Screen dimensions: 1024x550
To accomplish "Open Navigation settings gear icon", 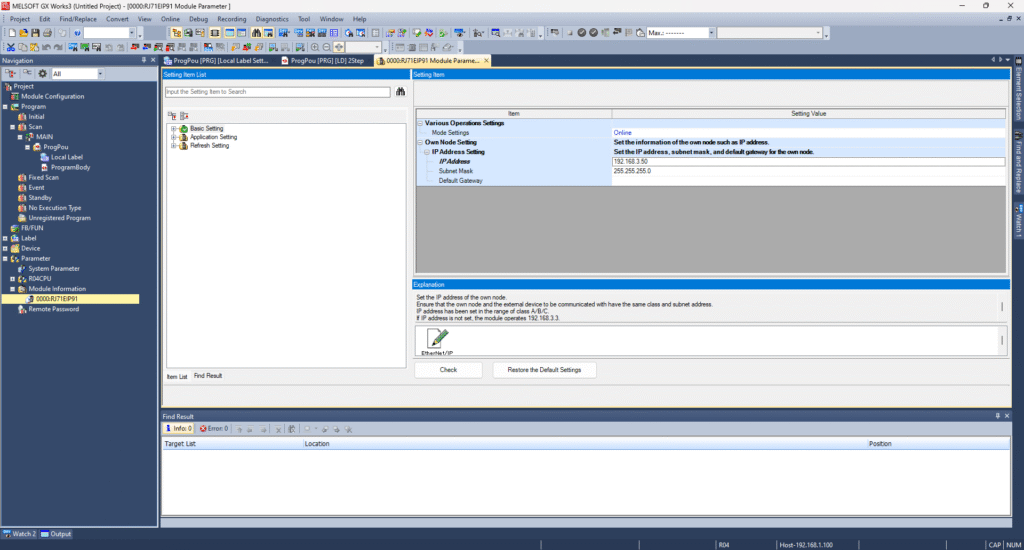I will click(42, 74).
